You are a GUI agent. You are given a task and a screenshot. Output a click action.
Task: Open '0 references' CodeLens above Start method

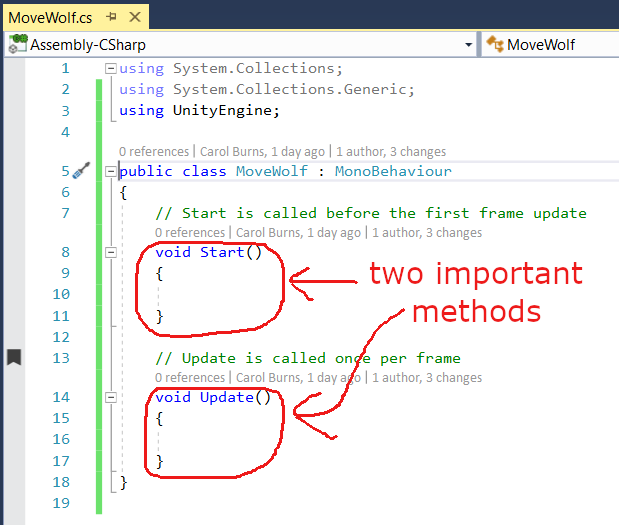pyautogui.click(x=190, y=232)
